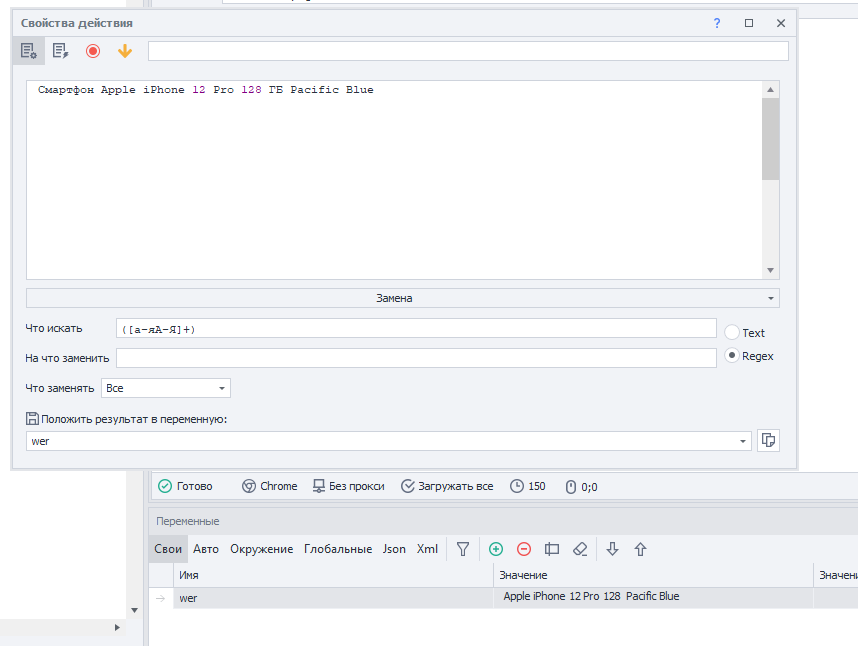
Task: Click the row arrow marker beside wer
Action: point(161,598)
